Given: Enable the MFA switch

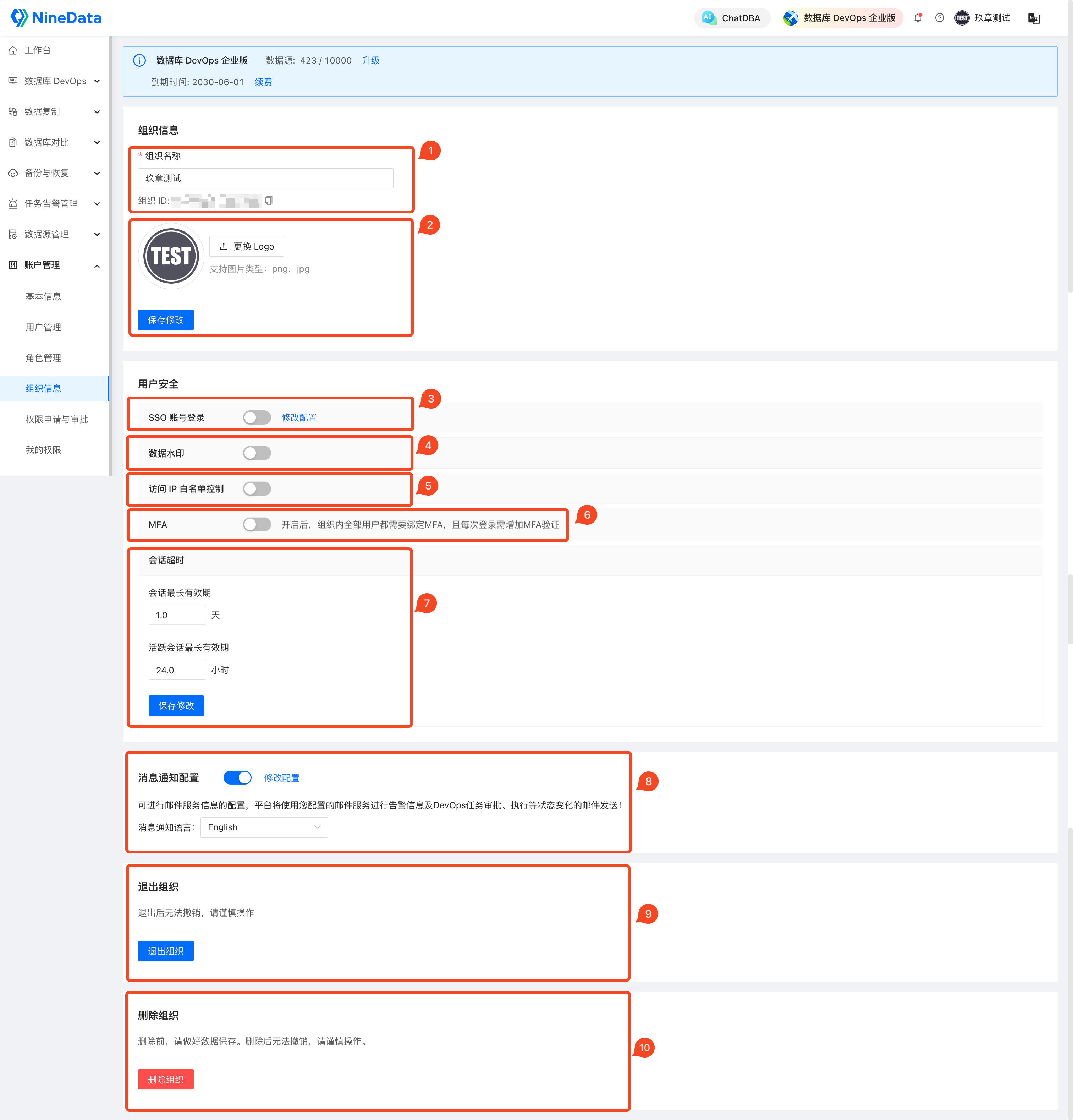Looking at the screenshot, I should click(257, 525).
